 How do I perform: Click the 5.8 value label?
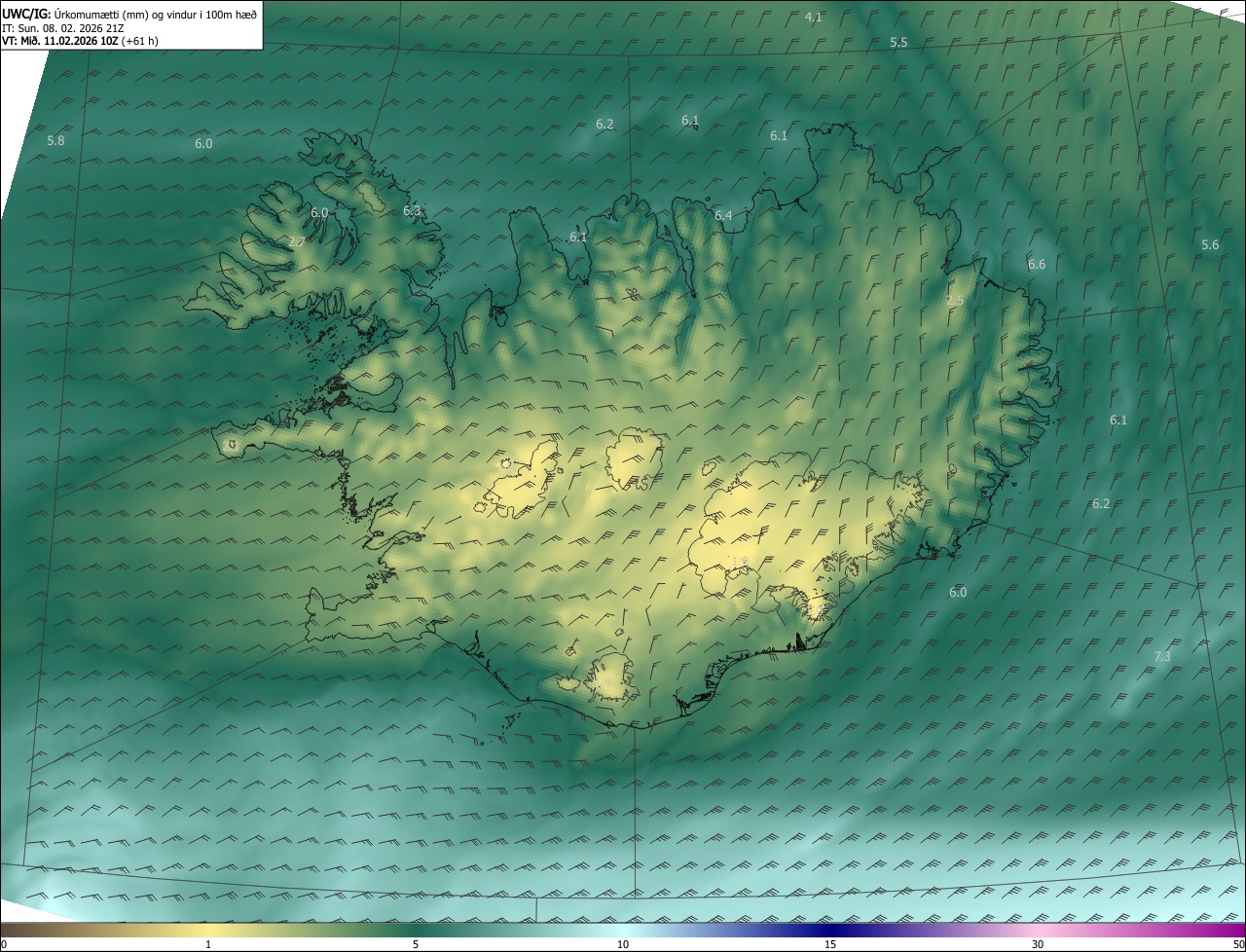click(x=55, y=141)
